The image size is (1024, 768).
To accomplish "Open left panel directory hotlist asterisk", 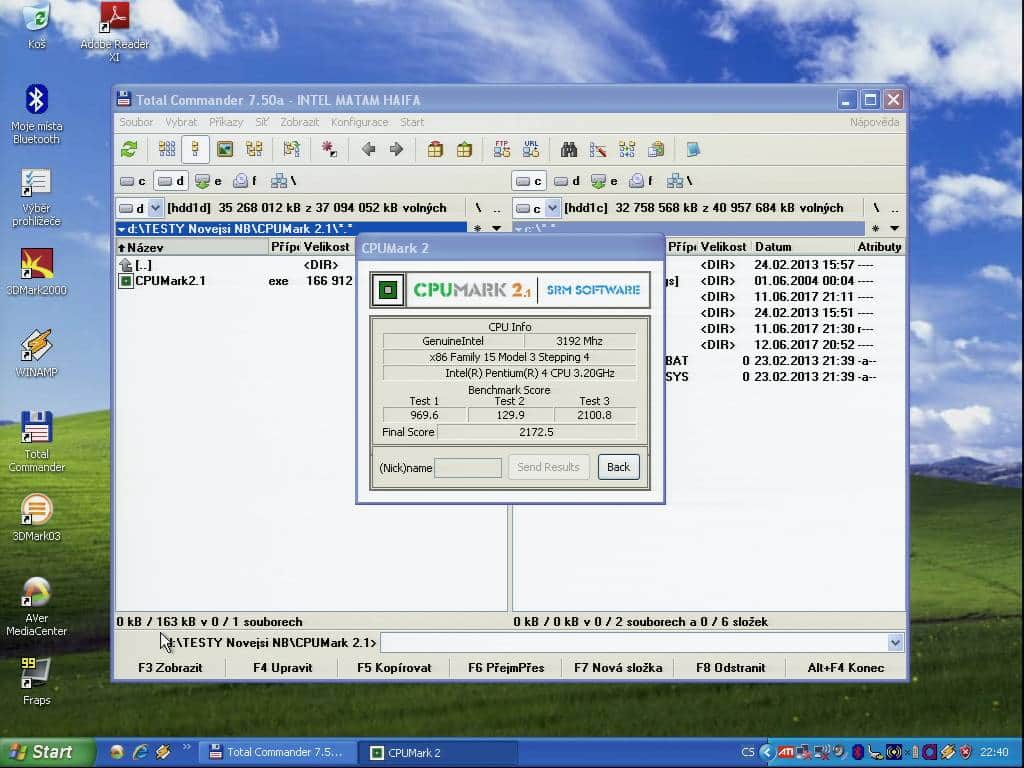I will tap(478, 229).
